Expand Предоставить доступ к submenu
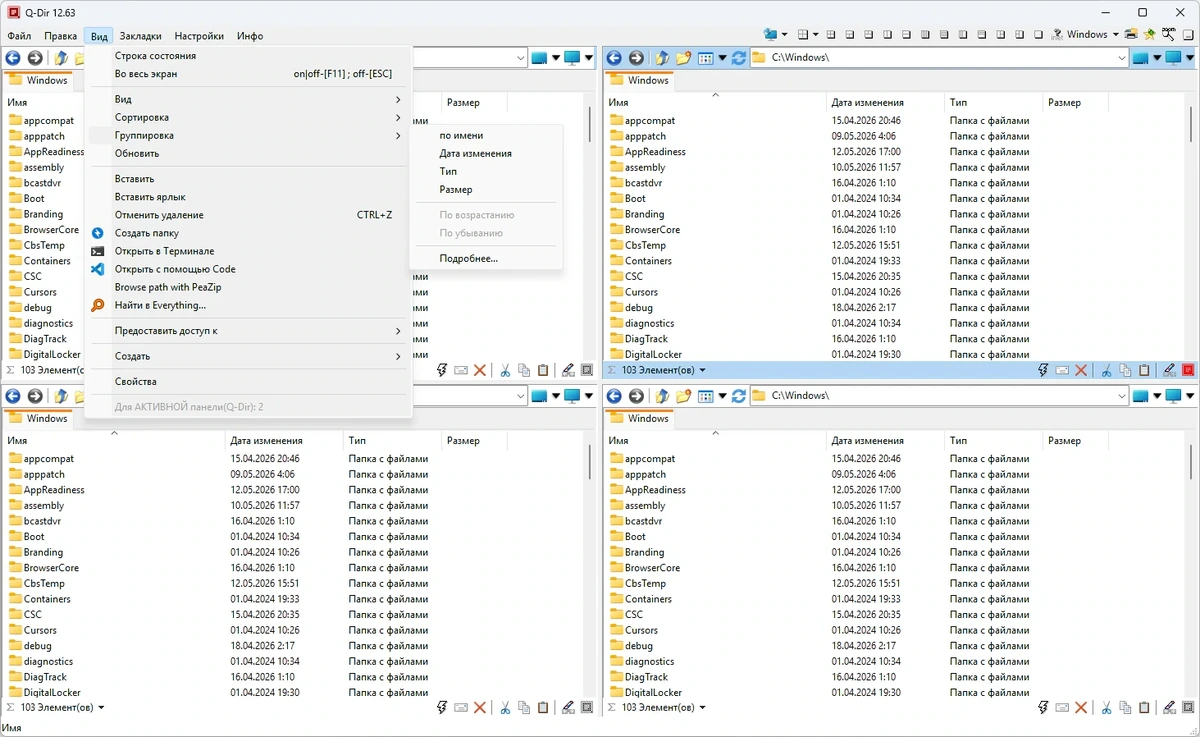 click(x=249, y=330)
